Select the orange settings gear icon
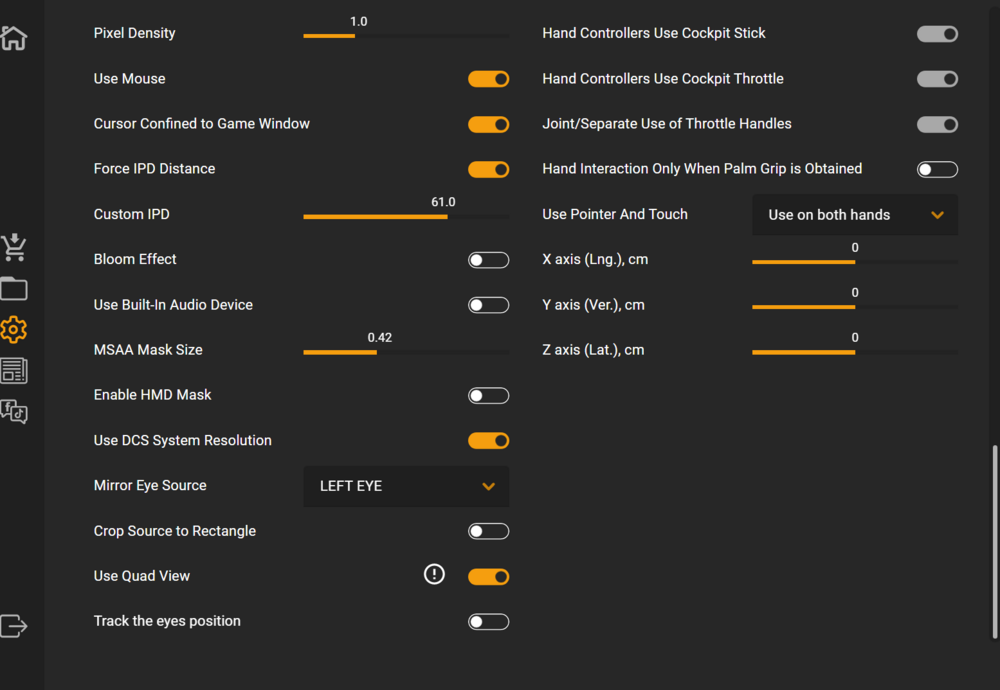1000x690 pixels. 14,330
